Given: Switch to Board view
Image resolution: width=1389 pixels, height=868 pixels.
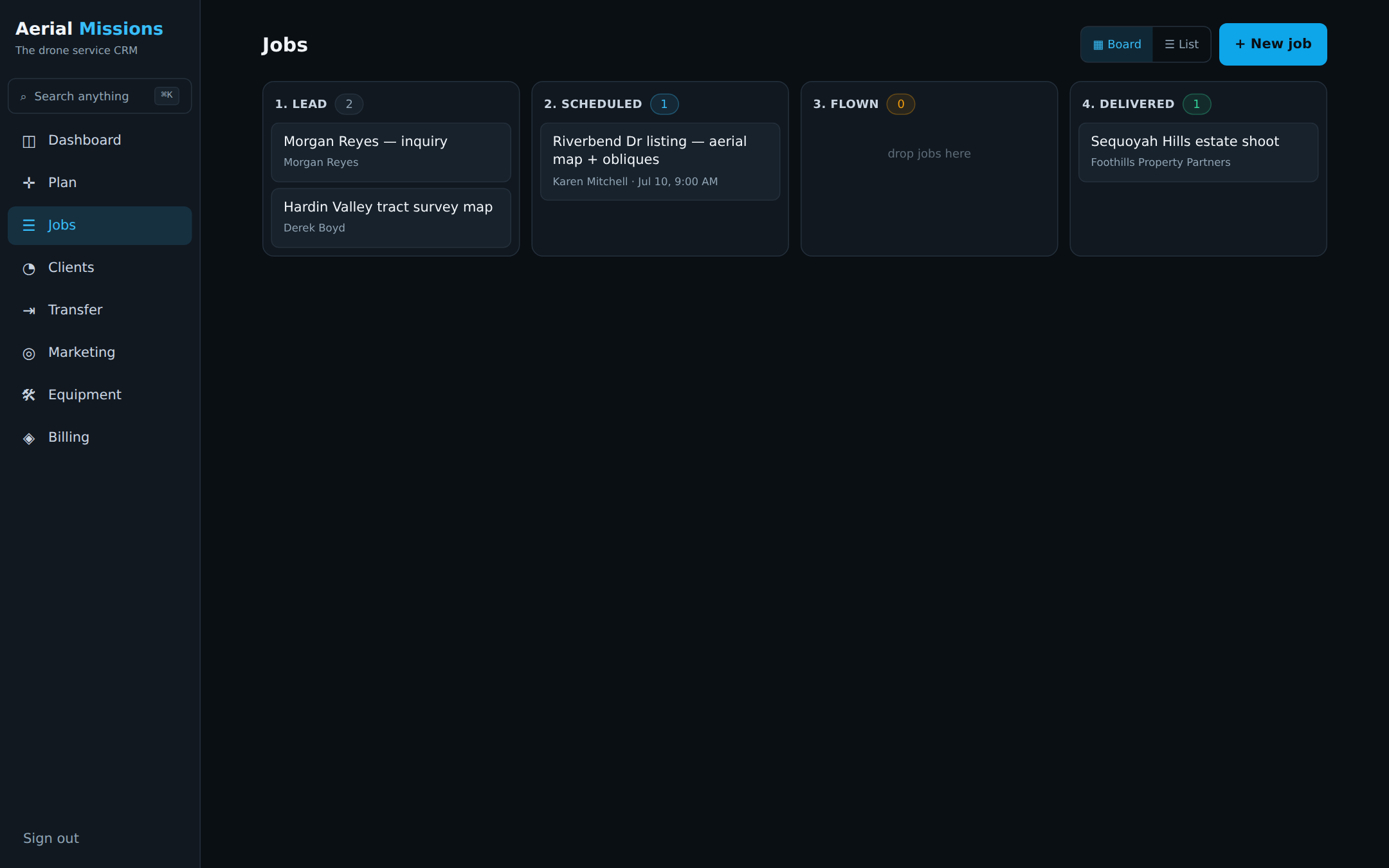Looking at the screenshot, I should pyautogui.click(x=1117, y=44).
